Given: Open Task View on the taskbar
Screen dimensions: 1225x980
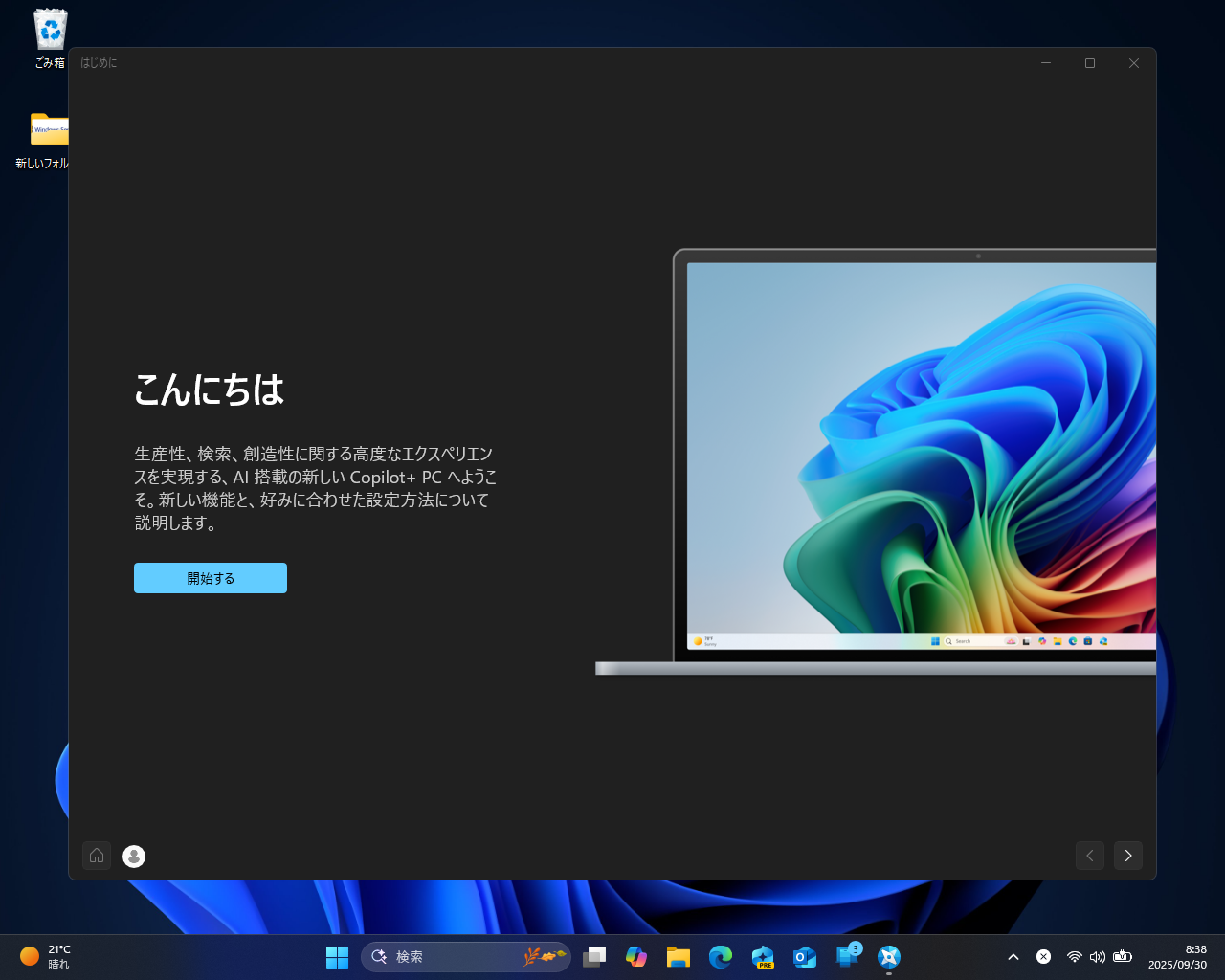Looking at the screenshot, I should (594, 956).
